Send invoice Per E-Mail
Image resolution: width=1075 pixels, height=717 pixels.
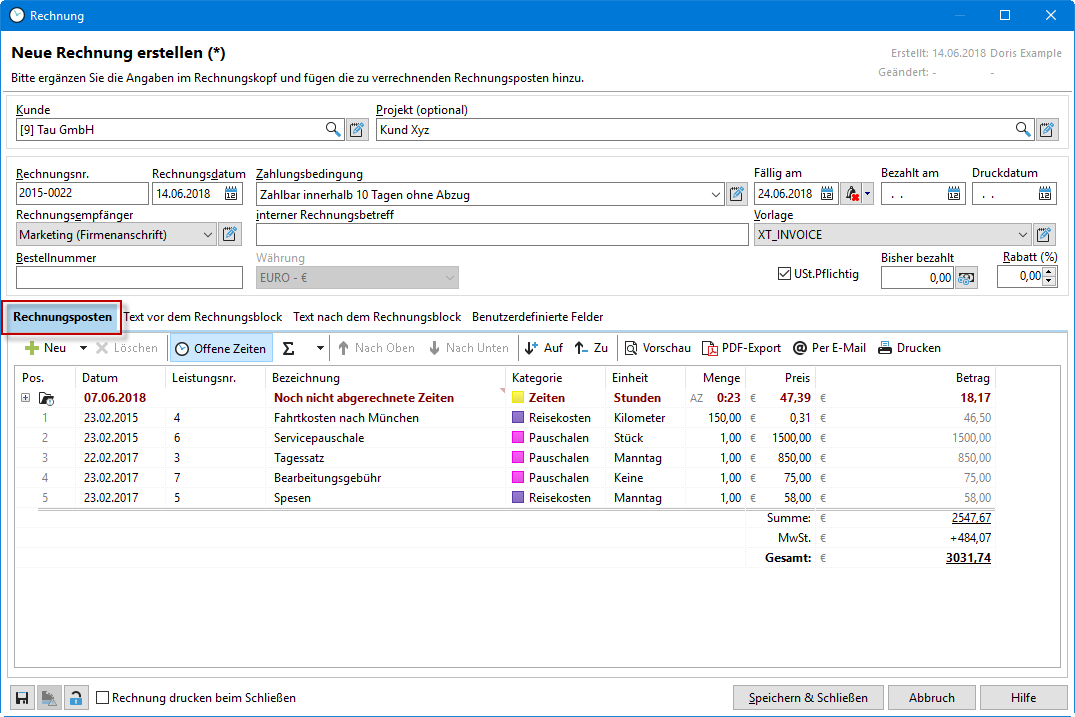[829, 348]
